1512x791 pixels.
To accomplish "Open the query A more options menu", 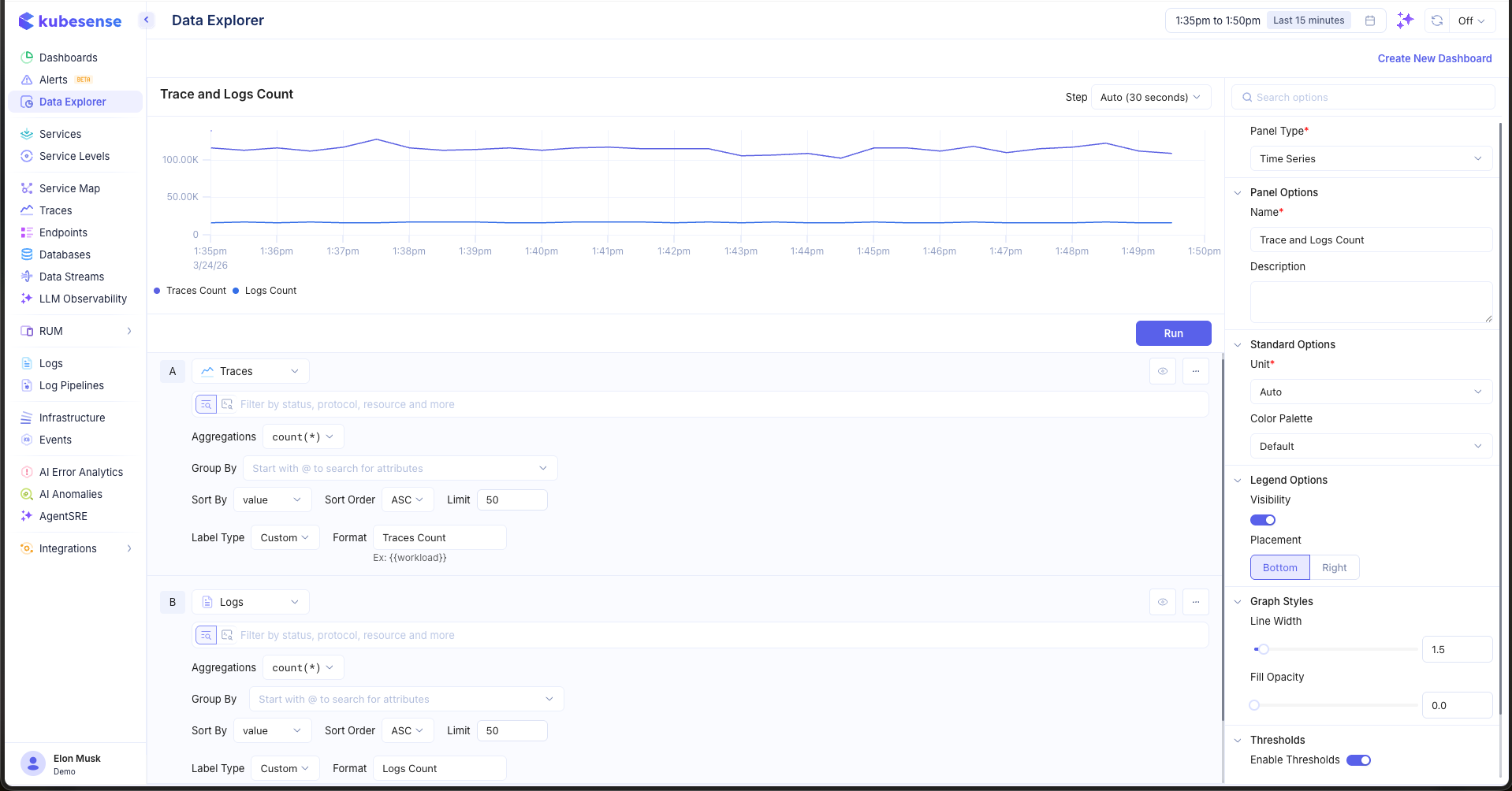I will click(1196, 371).
